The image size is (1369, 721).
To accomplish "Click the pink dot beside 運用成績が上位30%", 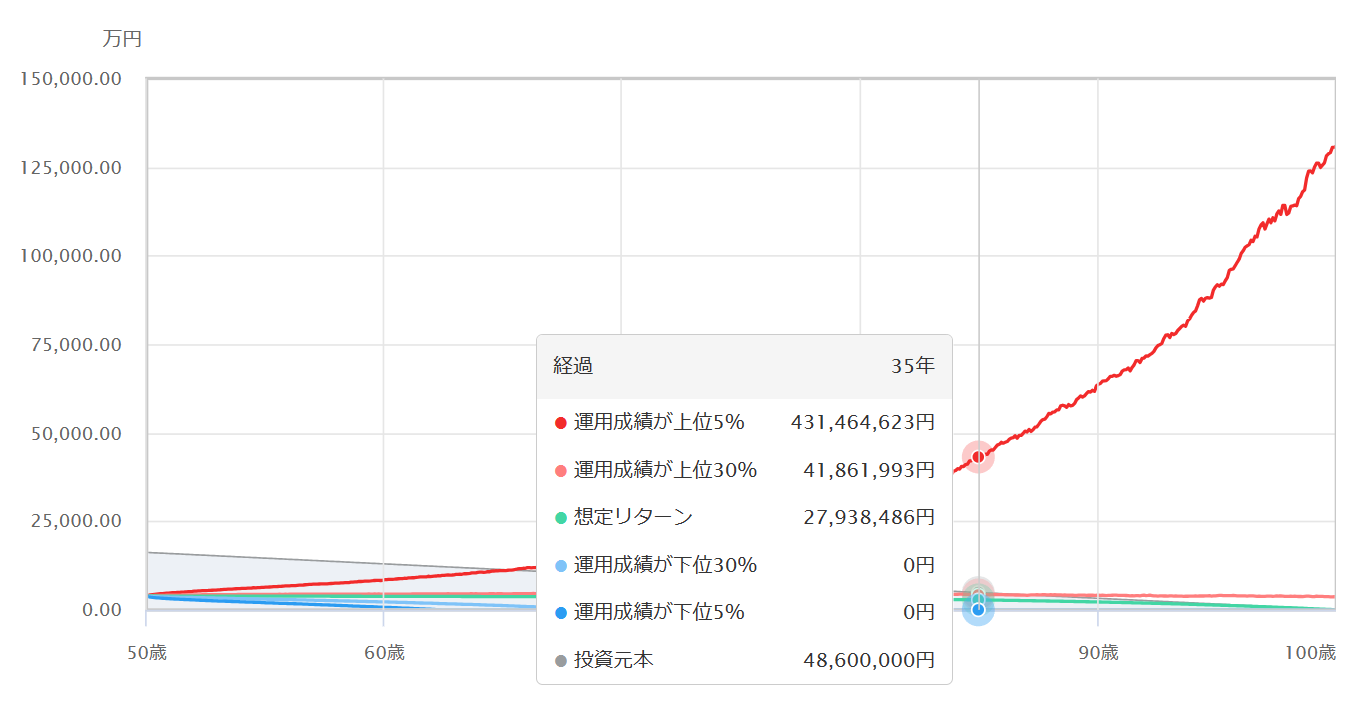I will tap(561, 470).
